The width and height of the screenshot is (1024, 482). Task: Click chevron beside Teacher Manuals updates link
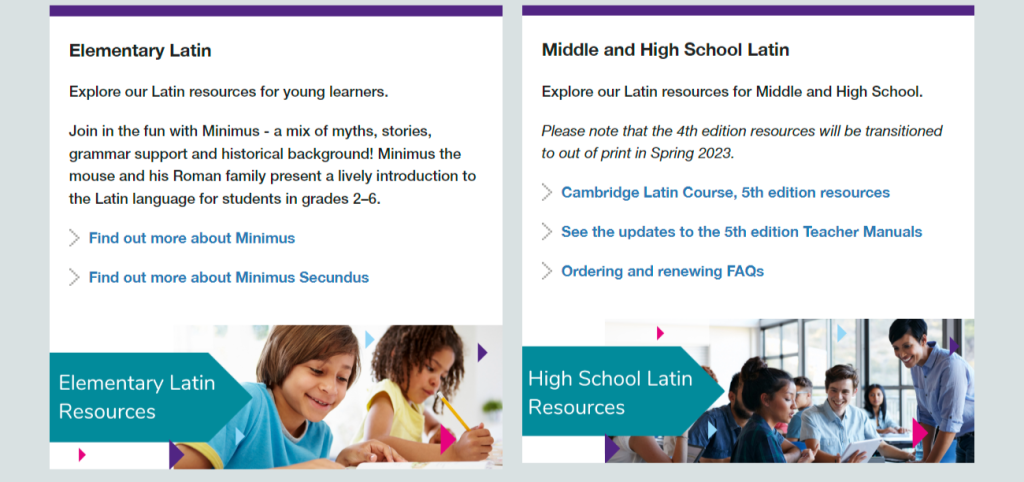point(547,231)
